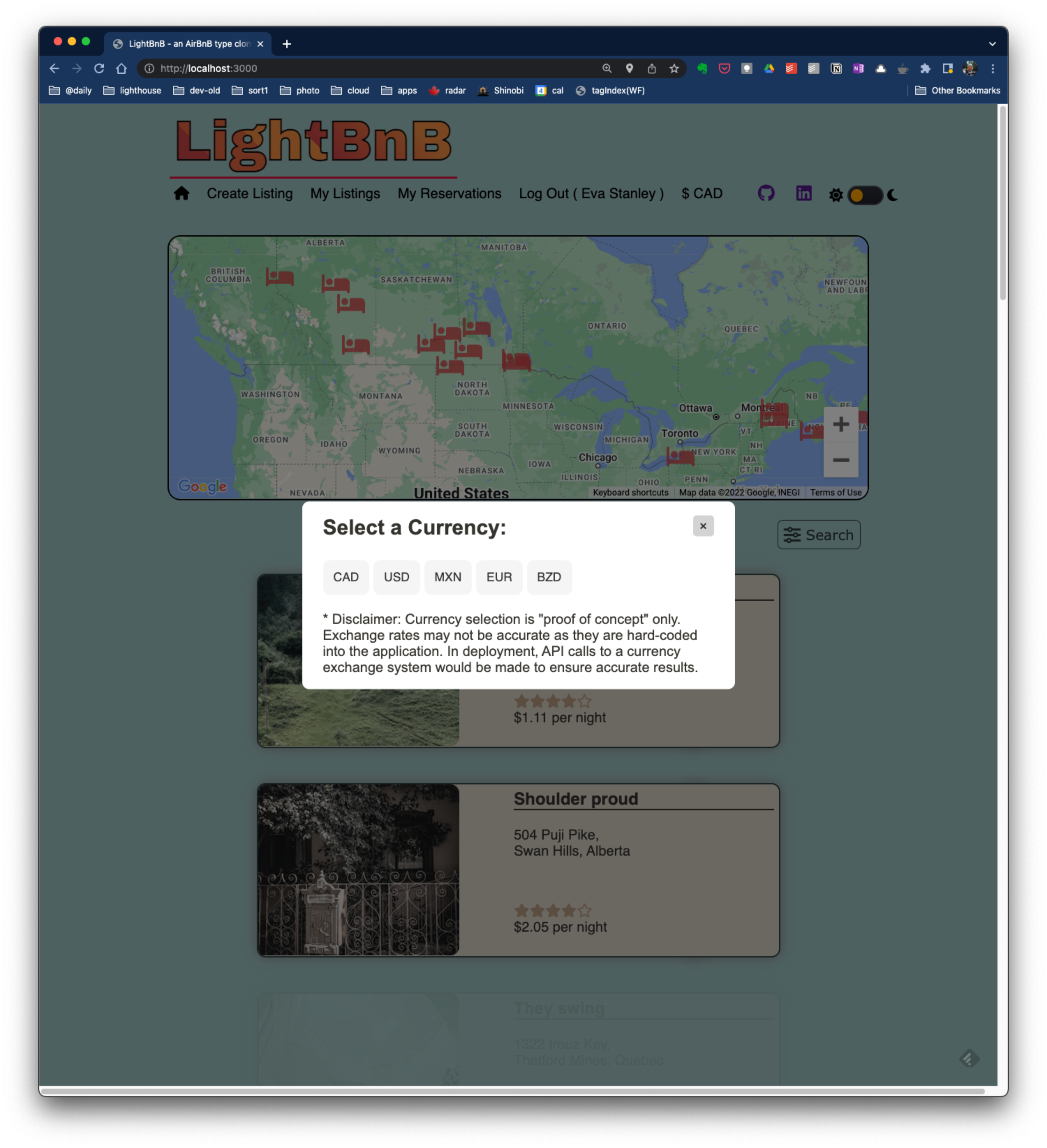Click Log Out ( Eva Stanley ) link
Viewport: 1047px width, 1148px height.
(x=591, y=194)
